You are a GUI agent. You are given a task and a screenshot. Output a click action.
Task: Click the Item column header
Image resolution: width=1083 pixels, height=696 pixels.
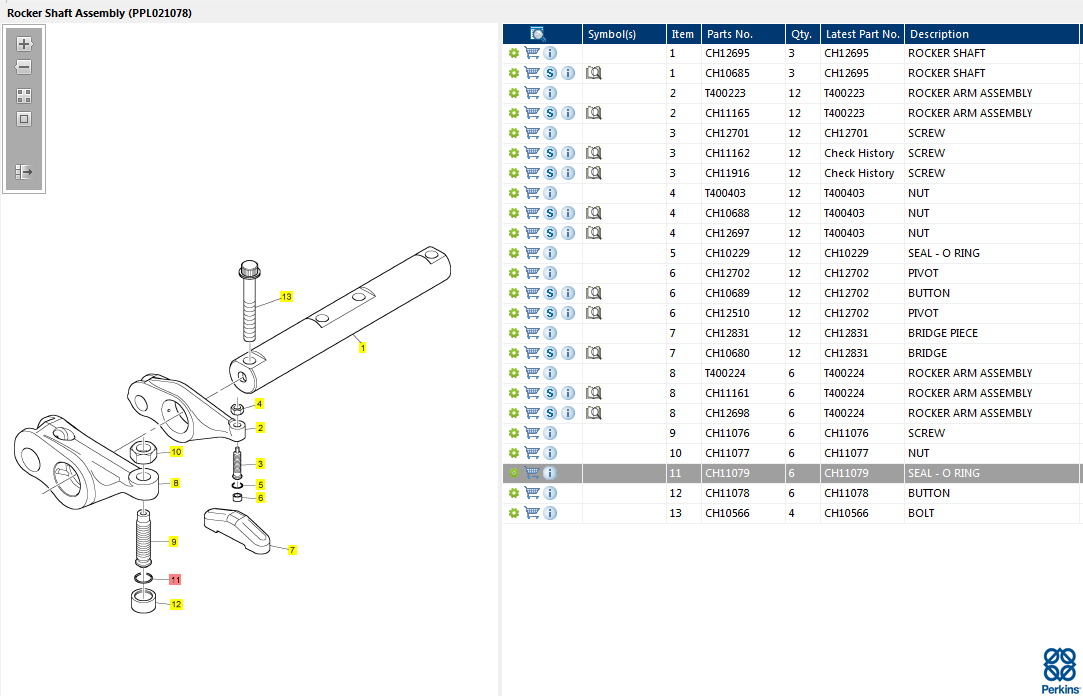pyautogui.click(x=682, y=34)
